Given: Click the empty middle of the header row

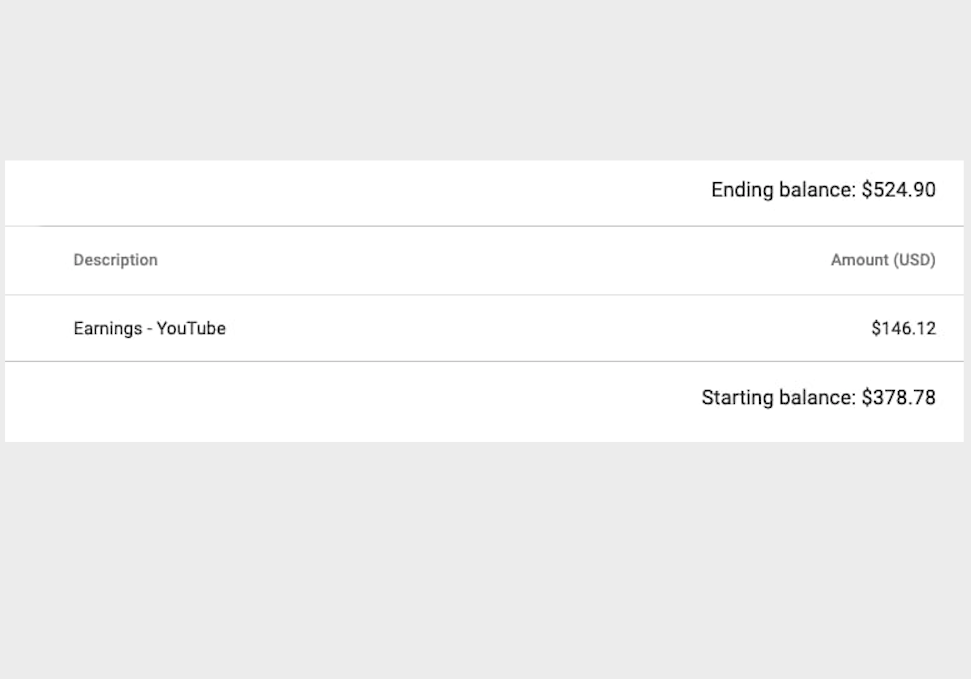Looking at the screenshot, I should click(495, 260).
